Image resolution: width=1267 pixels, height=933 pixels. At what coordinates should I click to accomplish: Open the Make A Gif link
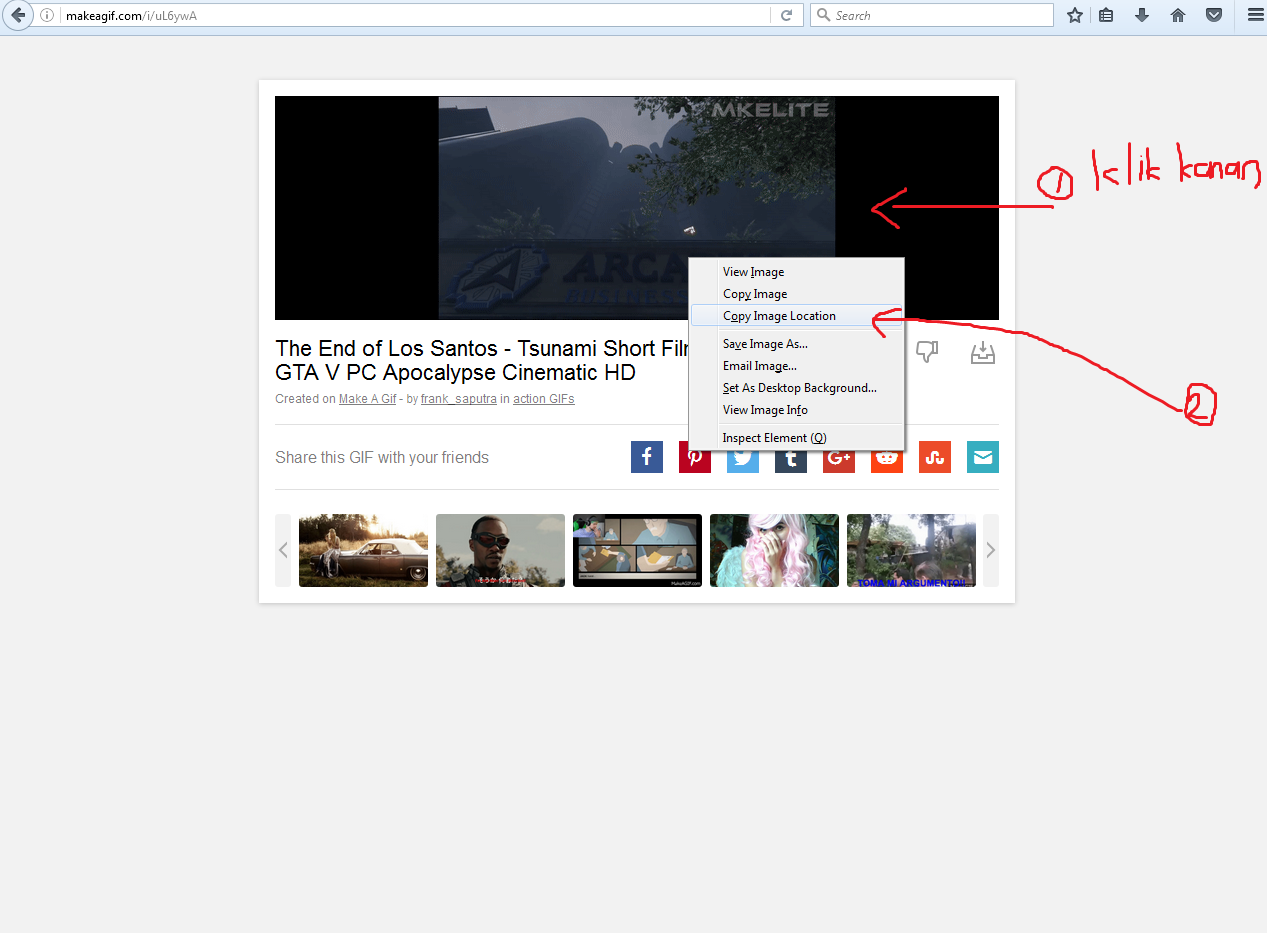tap(368, 399)
